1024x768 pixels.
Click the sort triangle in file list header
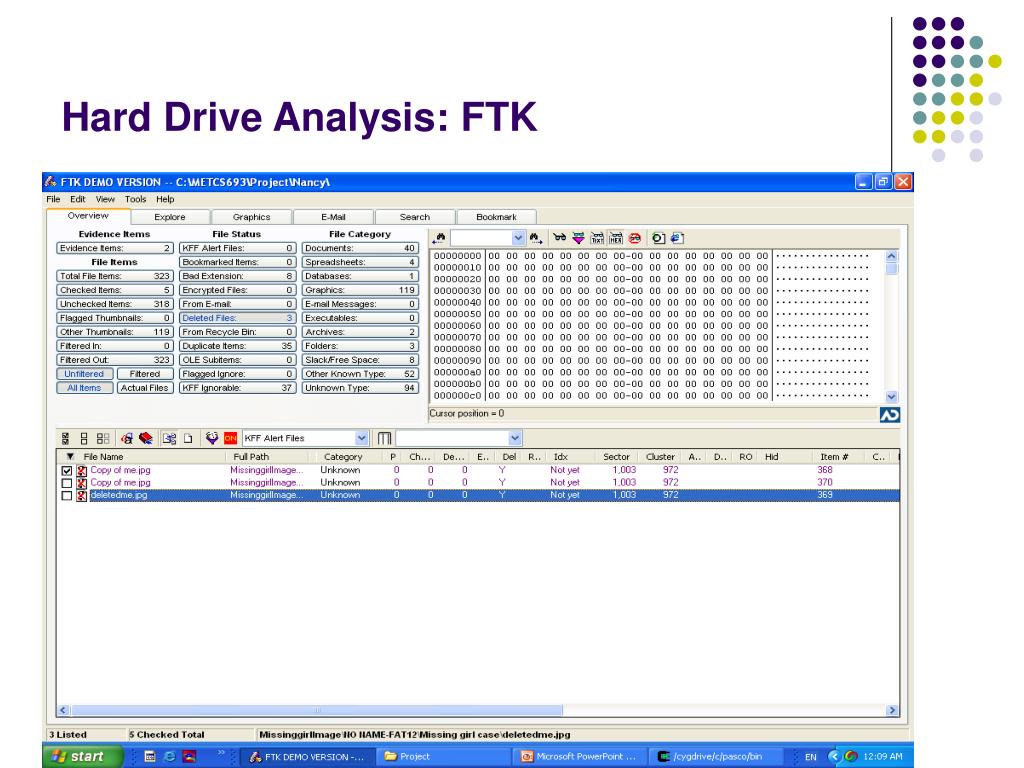70,456
